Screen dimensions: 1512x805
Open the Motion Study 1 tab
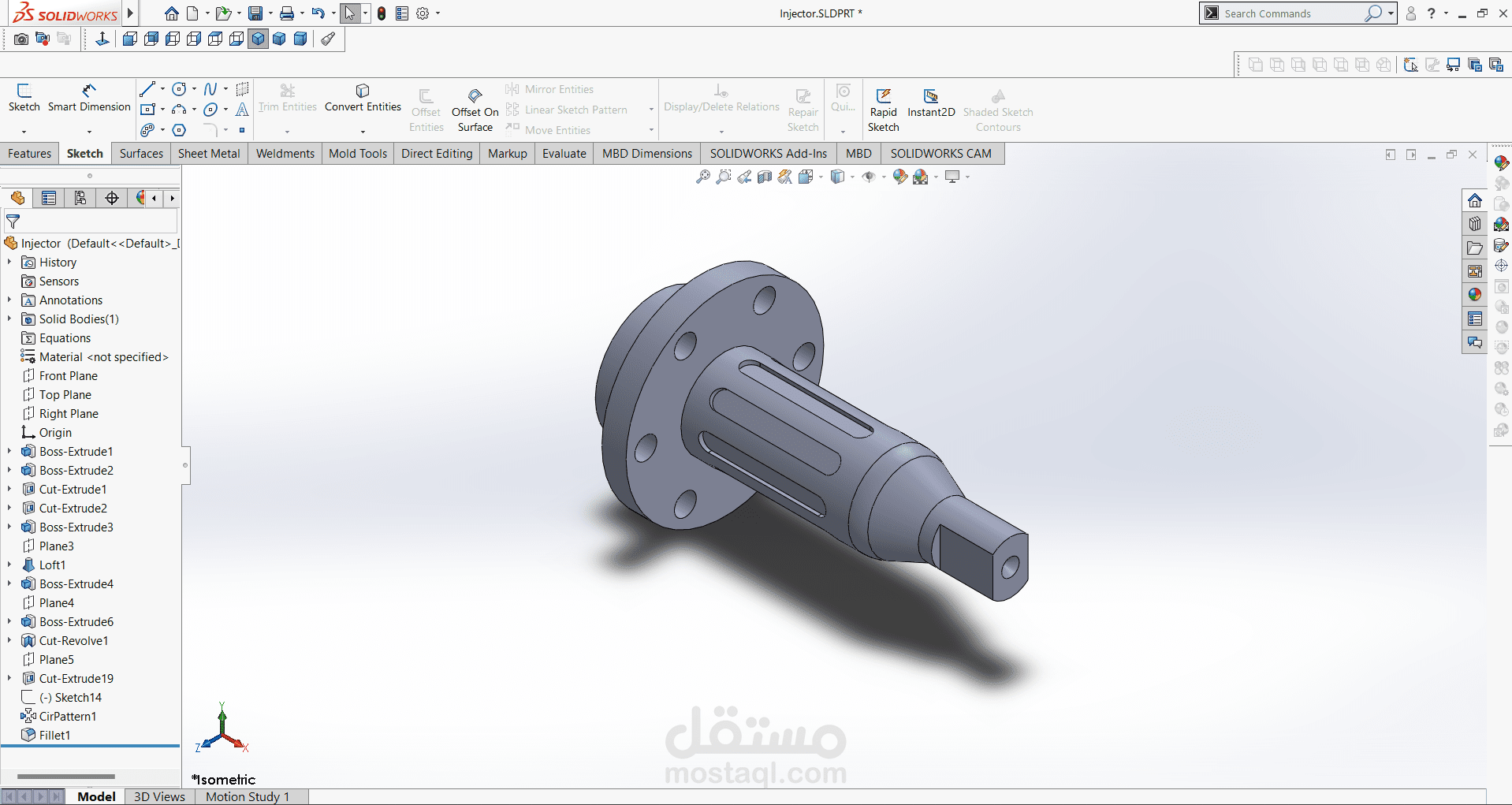point(248,796)
